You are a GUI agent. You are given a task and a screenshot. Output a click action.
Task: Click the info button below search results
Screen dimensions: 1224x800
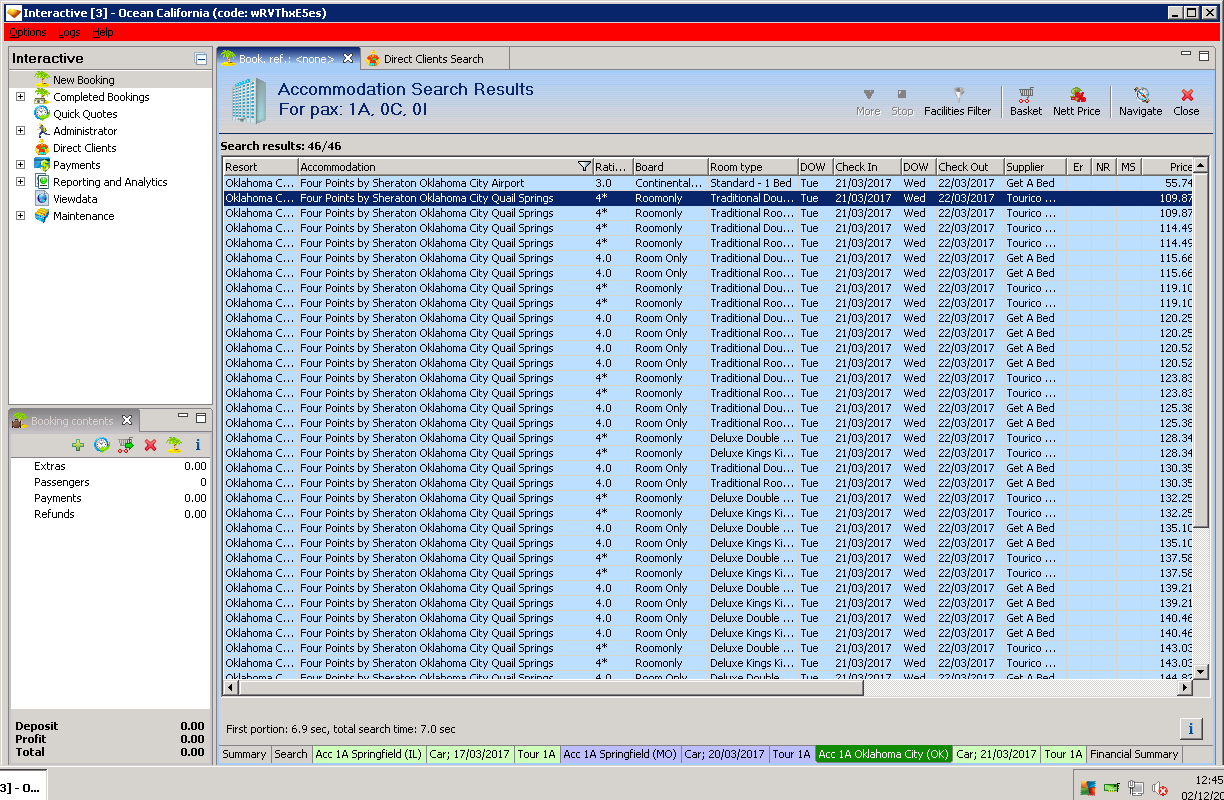click(1190, 728)
